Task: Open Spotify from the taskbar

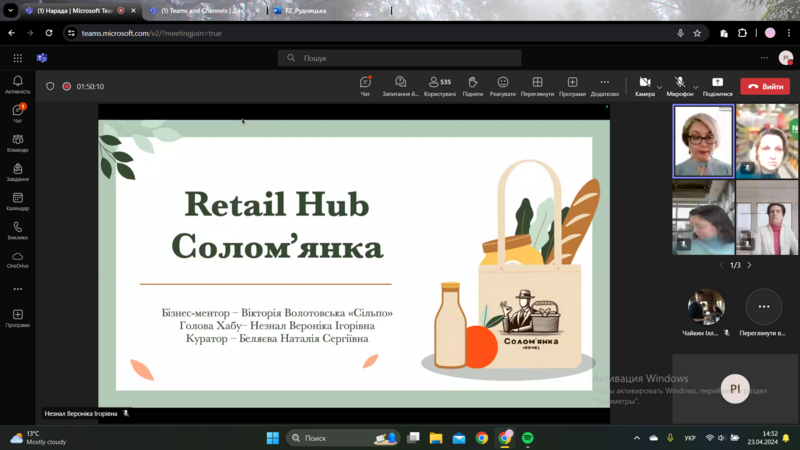Action: [528, 438]
